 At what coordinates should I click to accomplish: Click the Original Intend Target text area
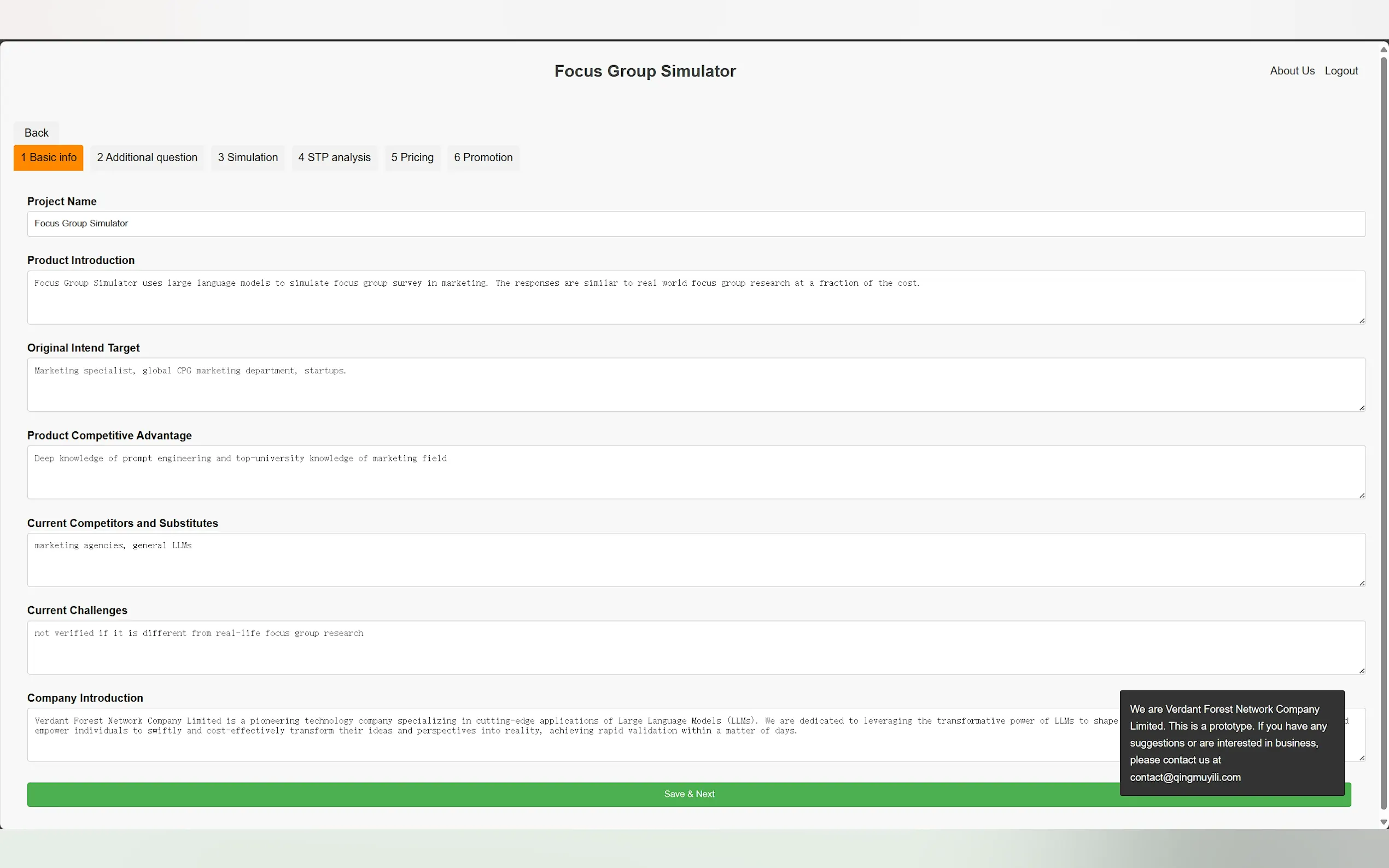coord(696,385)
